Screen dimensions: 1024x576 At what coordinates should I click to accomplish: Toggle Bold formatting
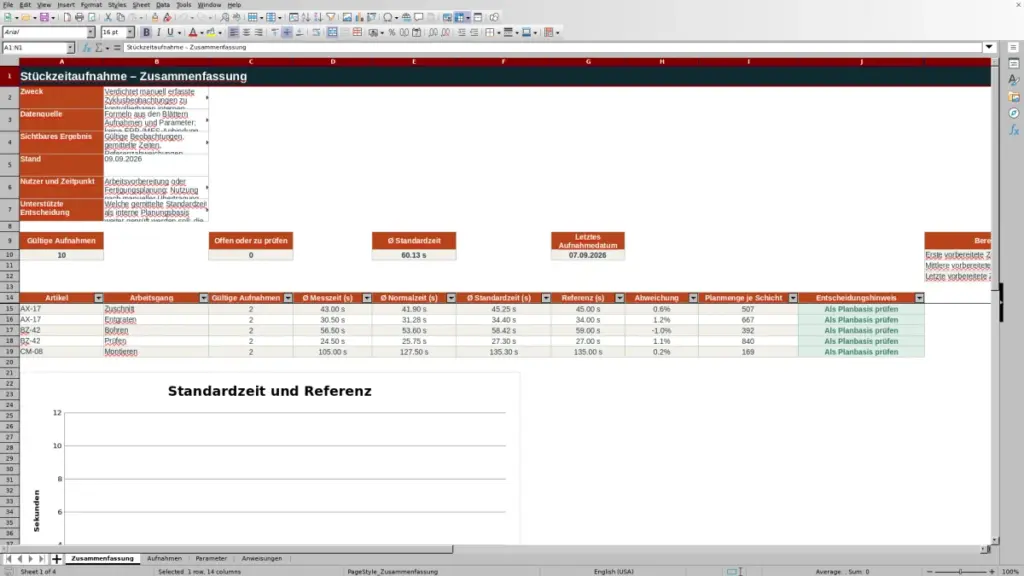pos(146,33)
